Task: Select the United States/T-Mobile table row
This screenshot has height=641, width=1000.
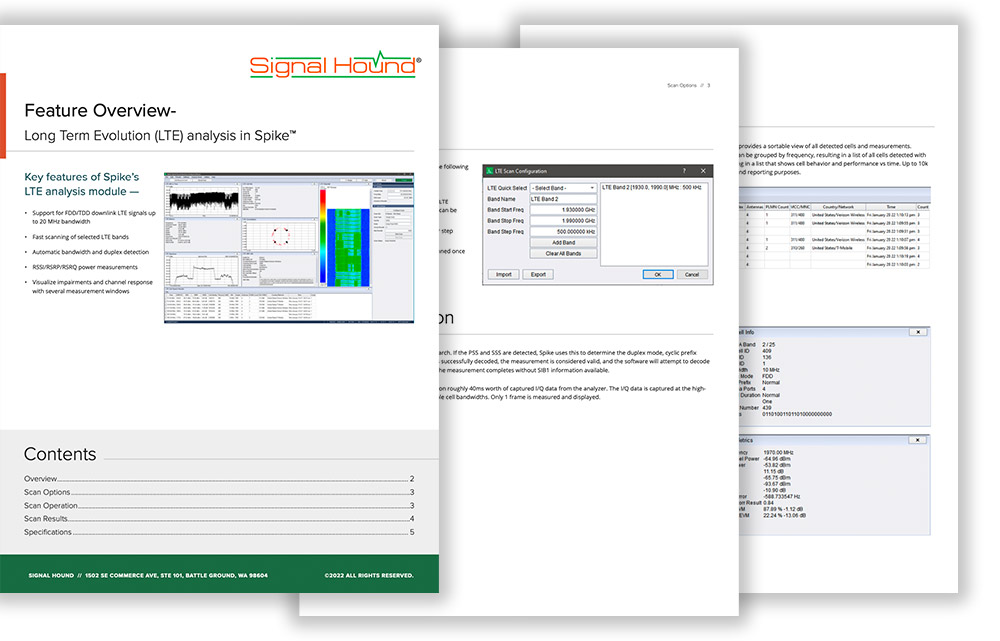Action: tap(834, 247)
